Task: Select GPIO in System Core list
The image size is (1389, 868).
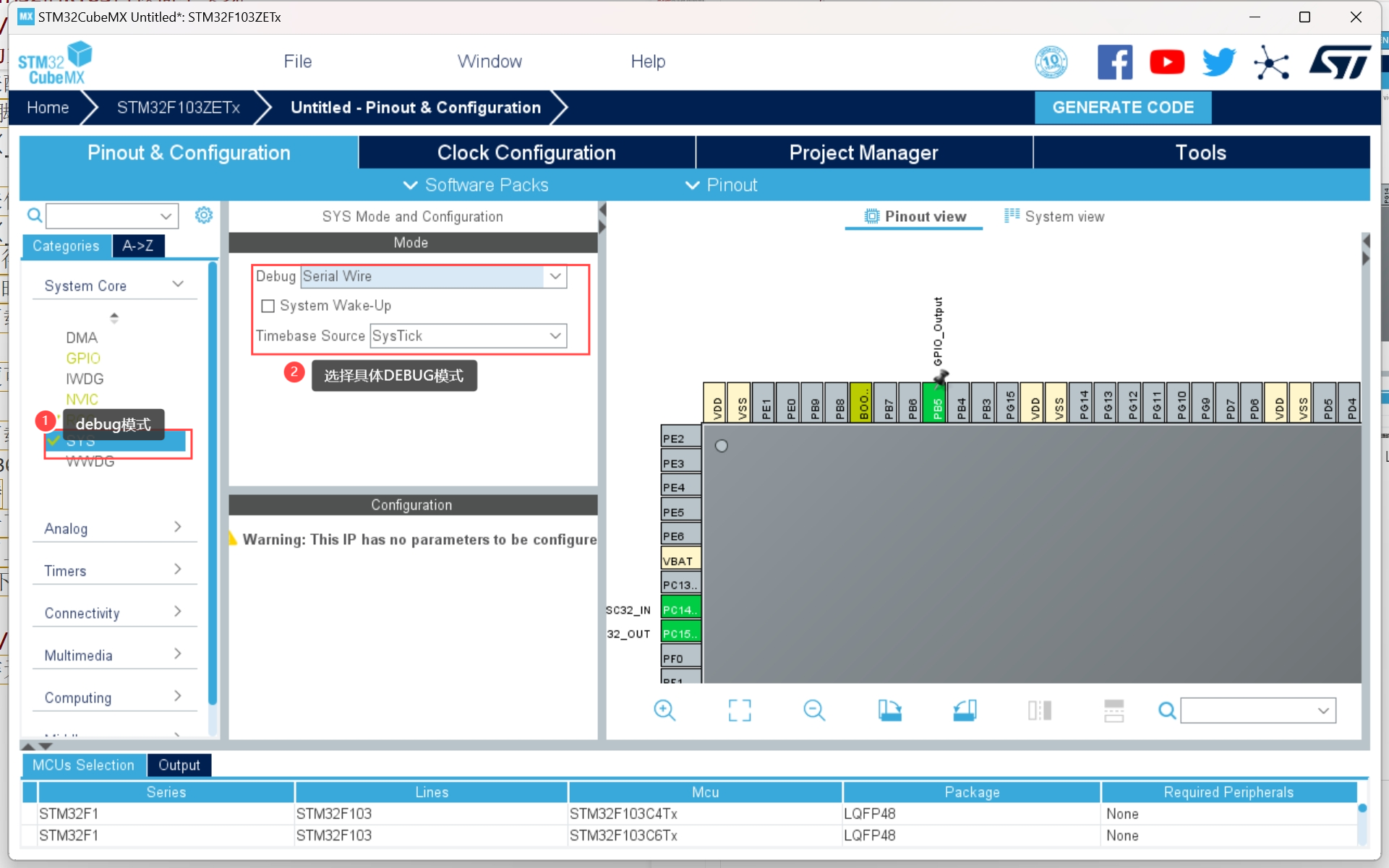Action: tap(83, 358)
